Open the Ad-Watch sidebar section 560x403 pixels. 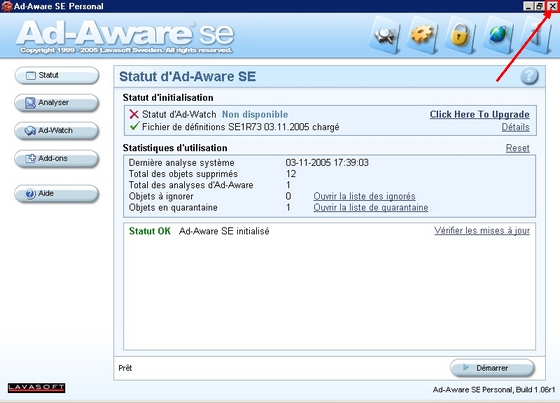(57, 131)
